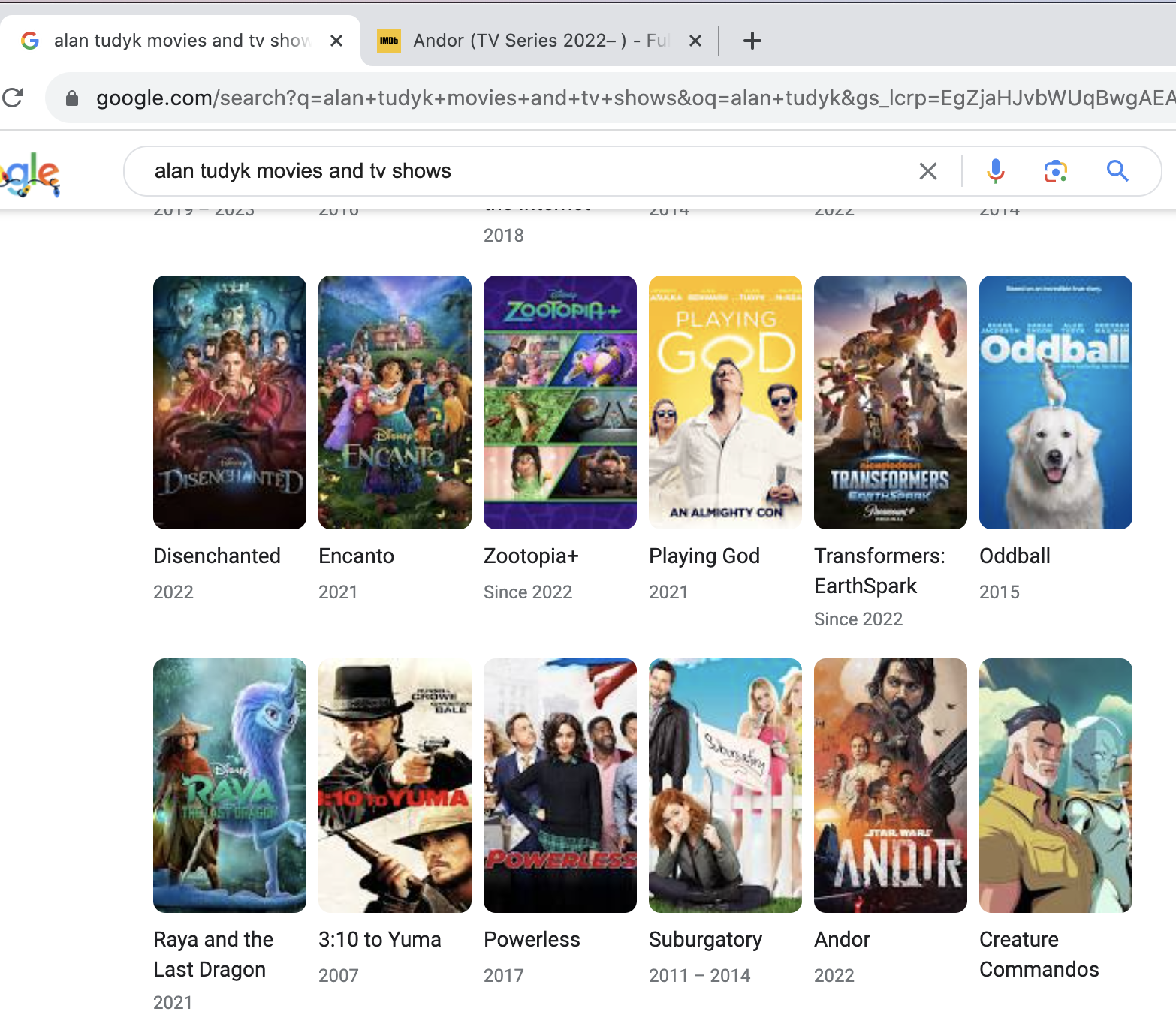The width and height of the screenshot is (1176, 1024).
Task: Click the Disenchanted title link
Action: [217, 556]
